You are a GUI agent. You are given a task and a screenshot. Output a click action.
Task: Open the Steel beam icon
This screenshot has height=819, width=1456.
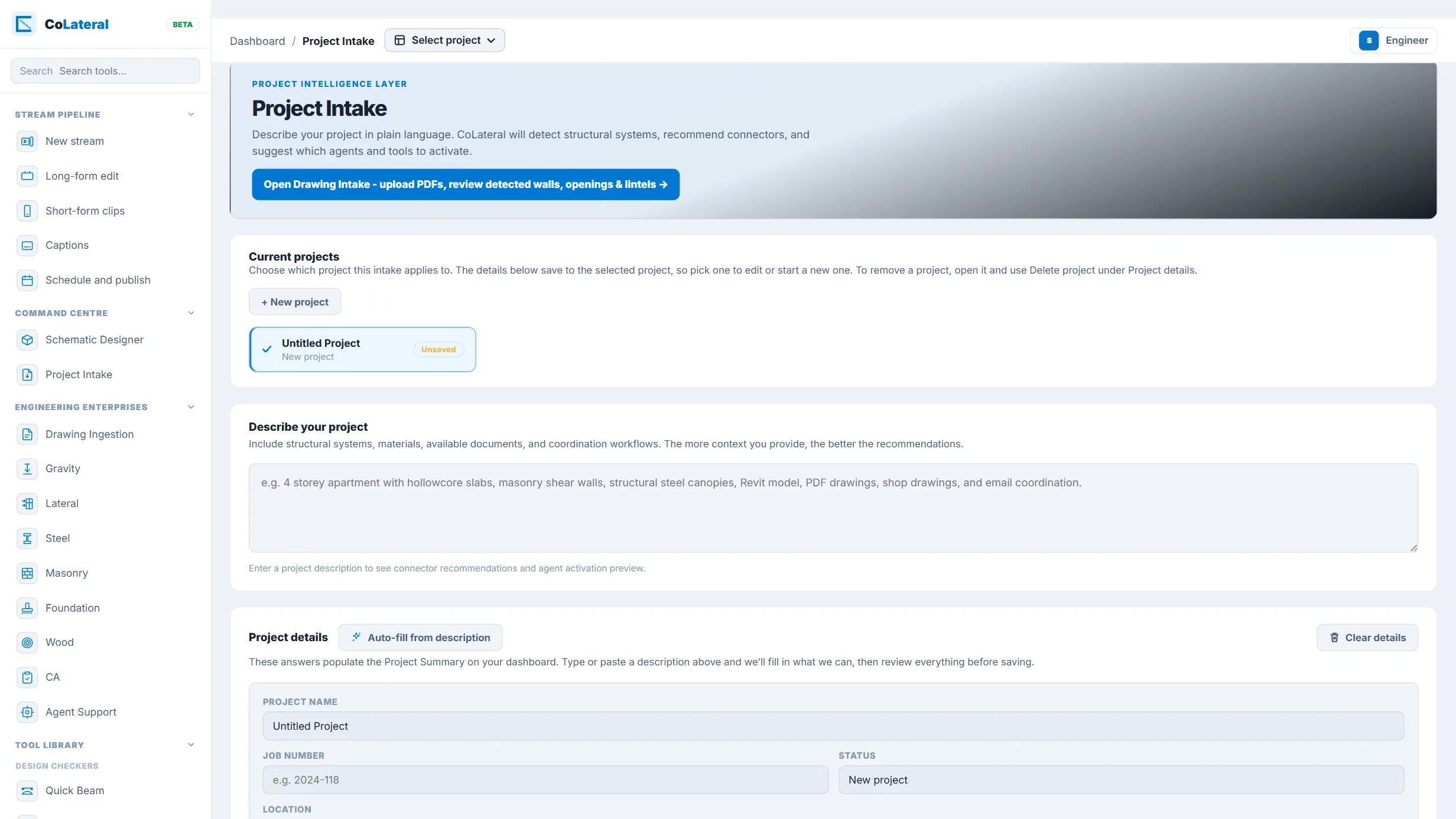(27, 538)
